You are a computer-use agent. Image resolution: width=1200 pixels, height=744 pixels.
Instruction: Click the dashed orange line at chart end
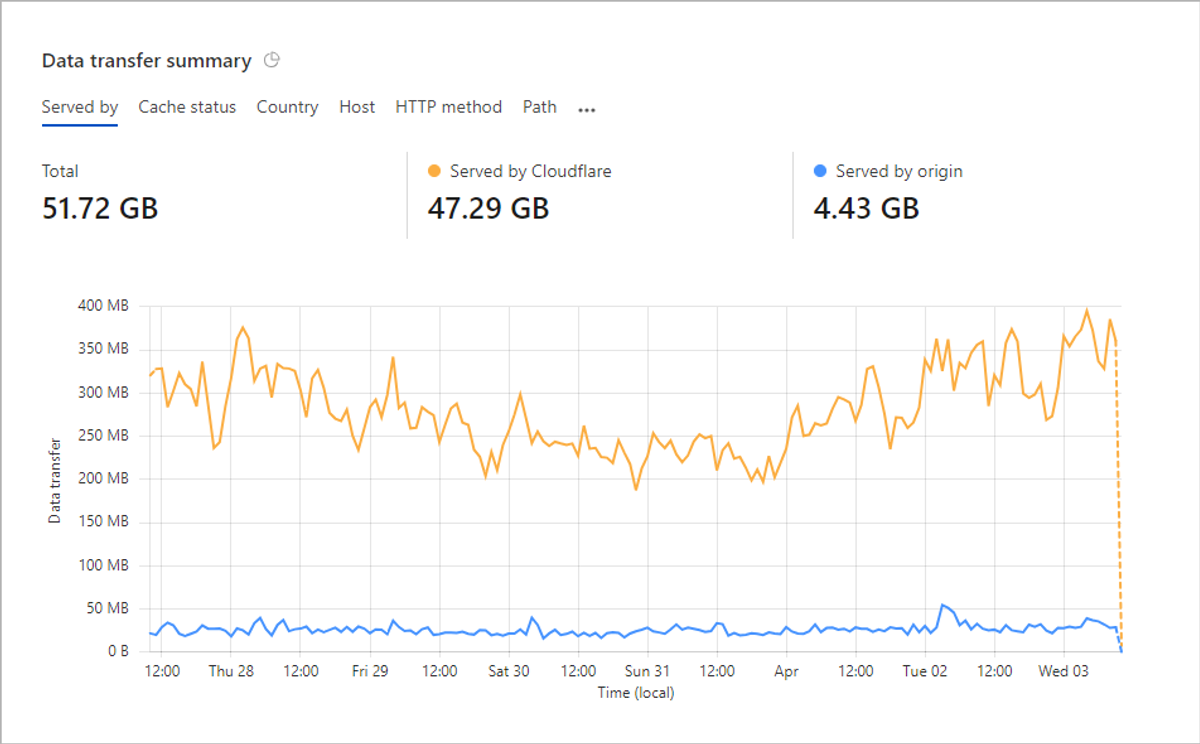[1118, 500]
